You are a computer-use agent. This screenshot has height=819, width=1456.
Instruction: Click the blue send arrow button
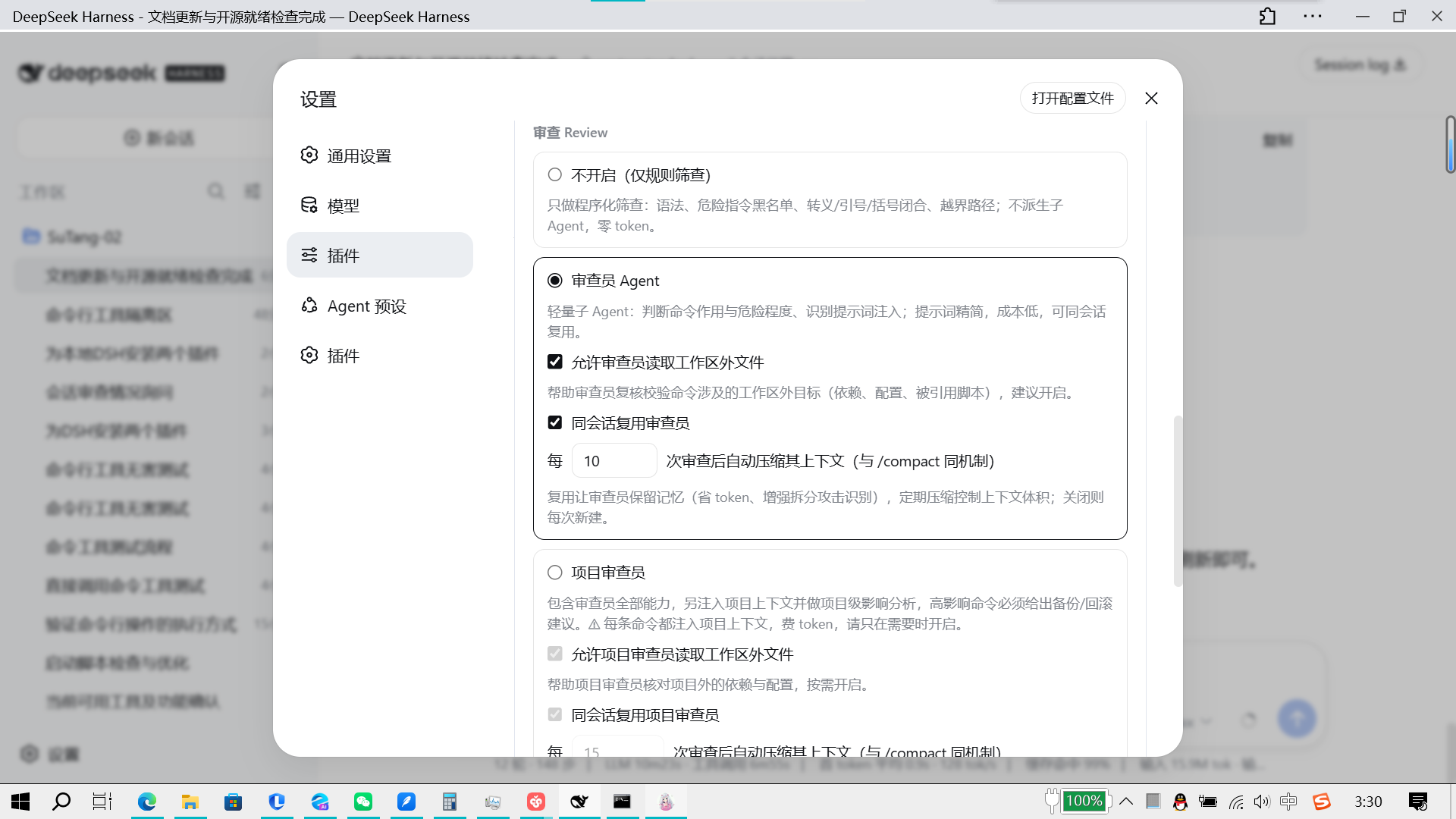click(x=1297, y=718)
